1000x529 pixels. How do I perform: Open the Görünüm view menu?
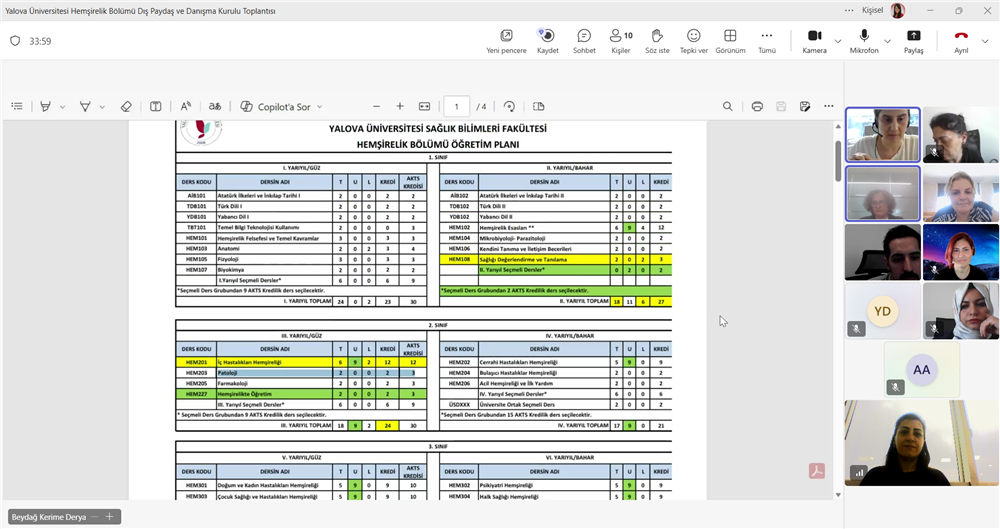[x=730, y=41]
